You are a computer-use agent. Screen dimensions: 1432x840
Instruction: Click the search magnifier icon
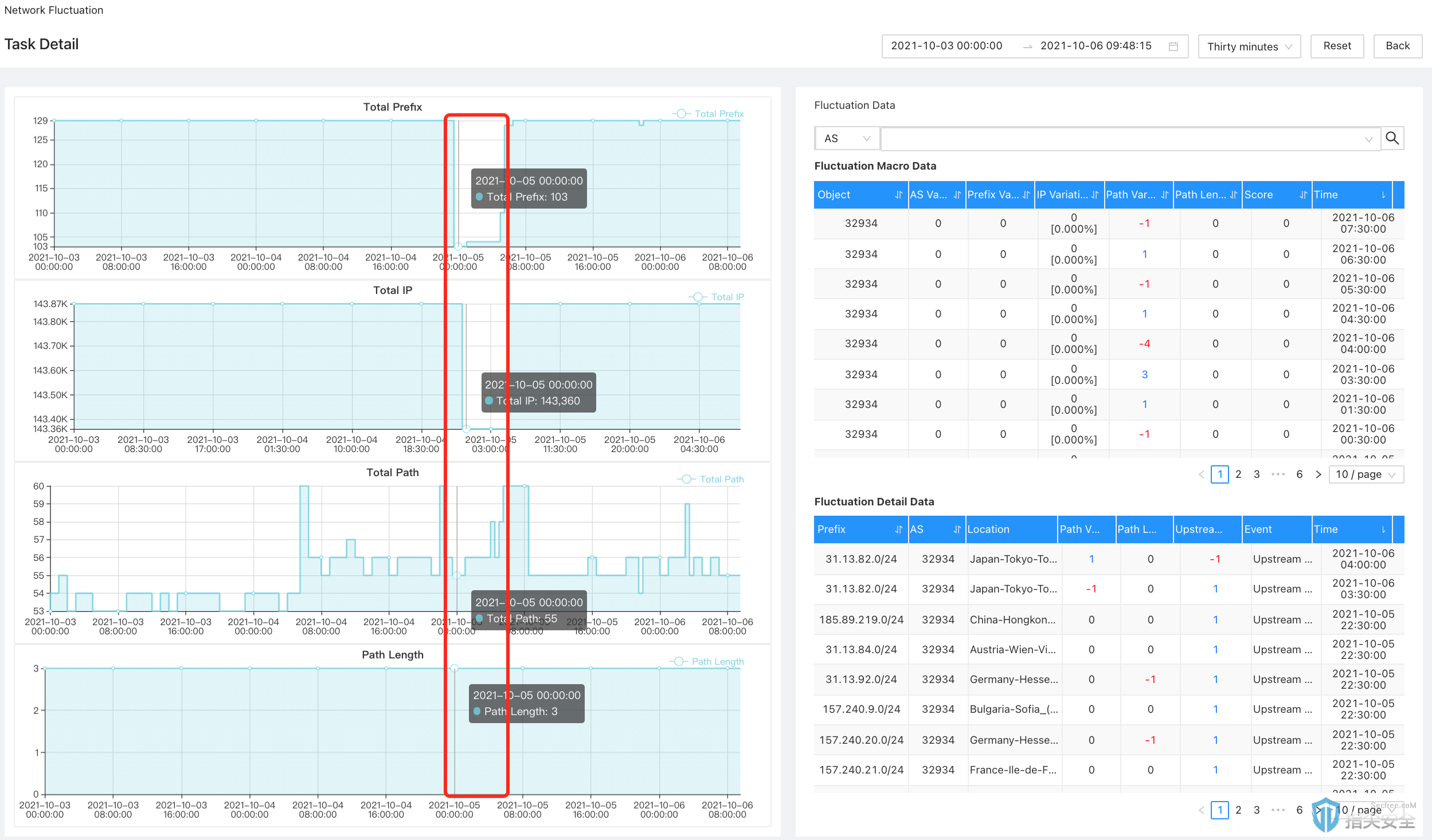click(x=1392, y=138)
